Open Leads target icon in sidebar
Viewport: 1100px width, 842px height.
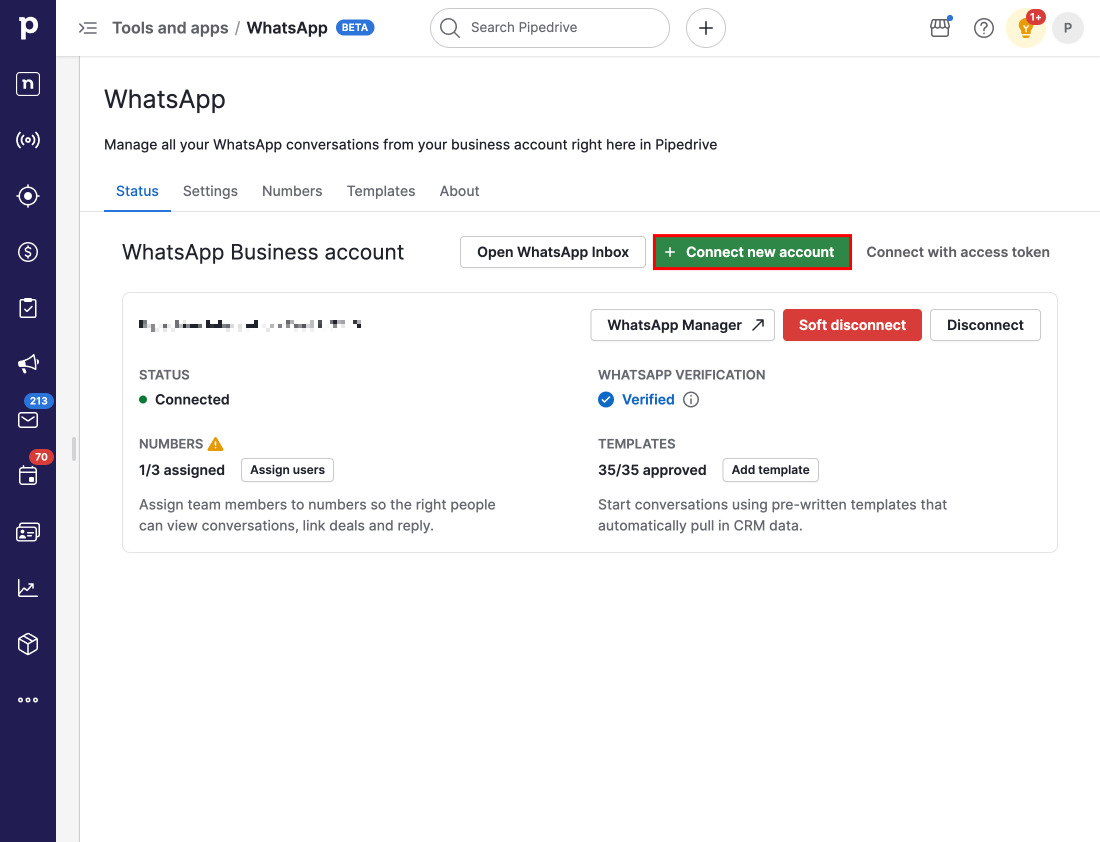(x=27, y=196)
